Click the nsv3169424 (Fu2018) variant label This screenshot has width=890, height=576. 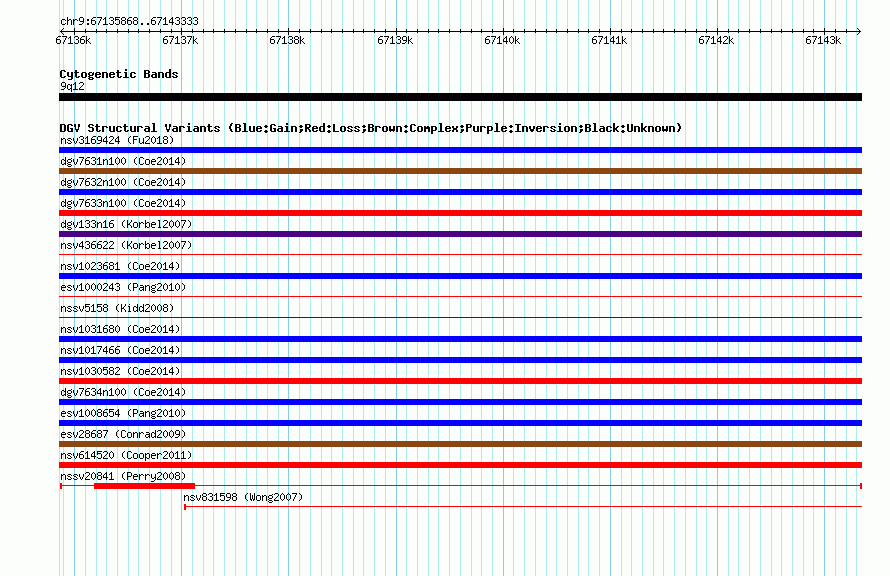click(117, 140)
